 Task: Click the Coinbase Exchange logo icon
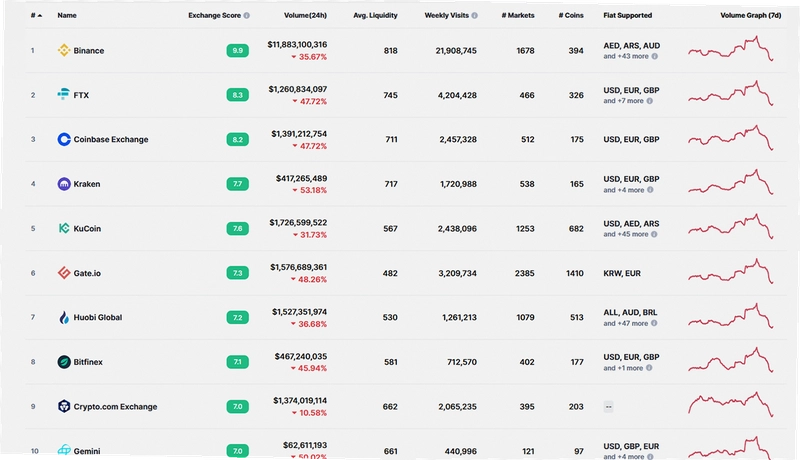coord(64,139)
